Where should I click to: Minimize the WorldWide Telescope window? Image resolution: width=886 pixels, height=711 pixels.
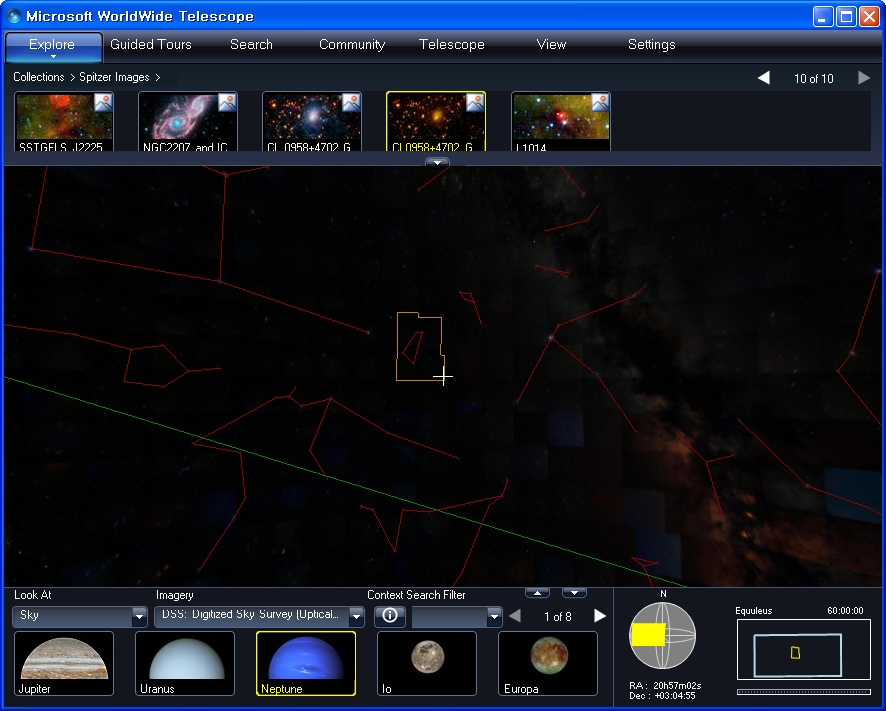[x=823, y=16]
